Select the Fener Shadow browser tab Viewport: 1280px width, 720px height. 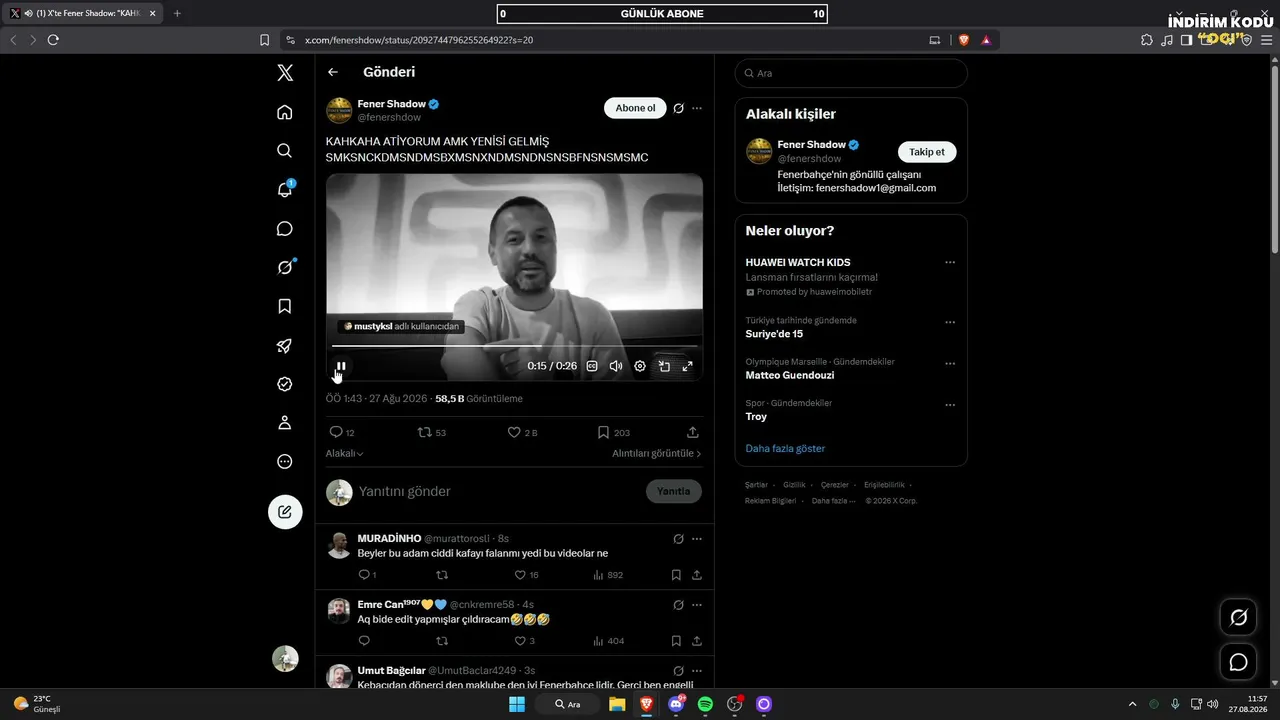(82, 13)
